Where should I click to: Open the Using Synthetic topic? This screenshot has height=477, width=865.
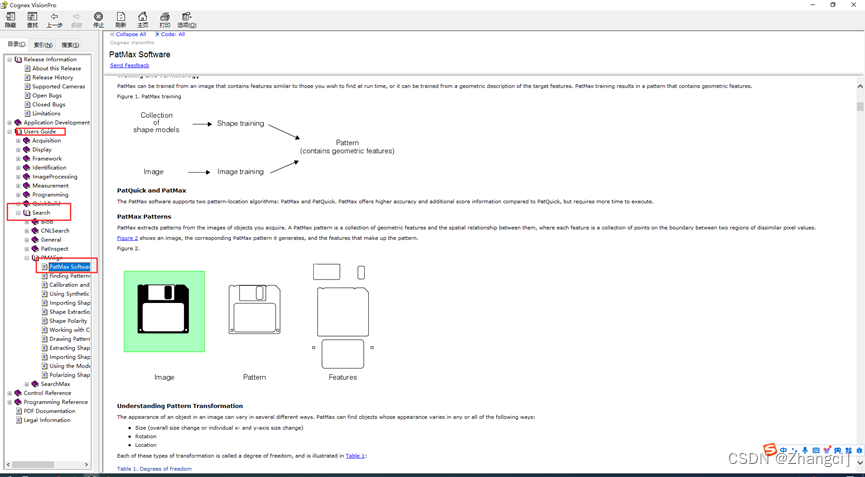(70, 294)
